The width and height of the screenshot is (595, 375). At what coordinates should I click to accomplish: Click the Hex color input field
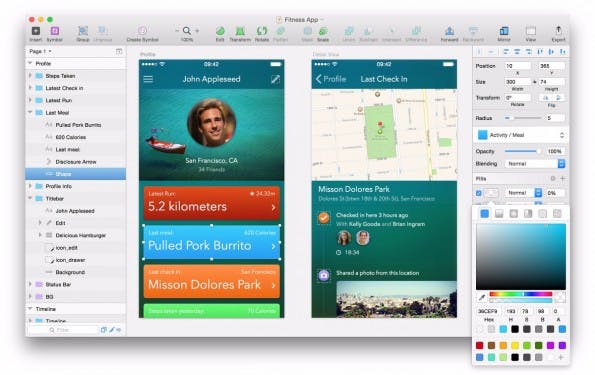(489, 311)
